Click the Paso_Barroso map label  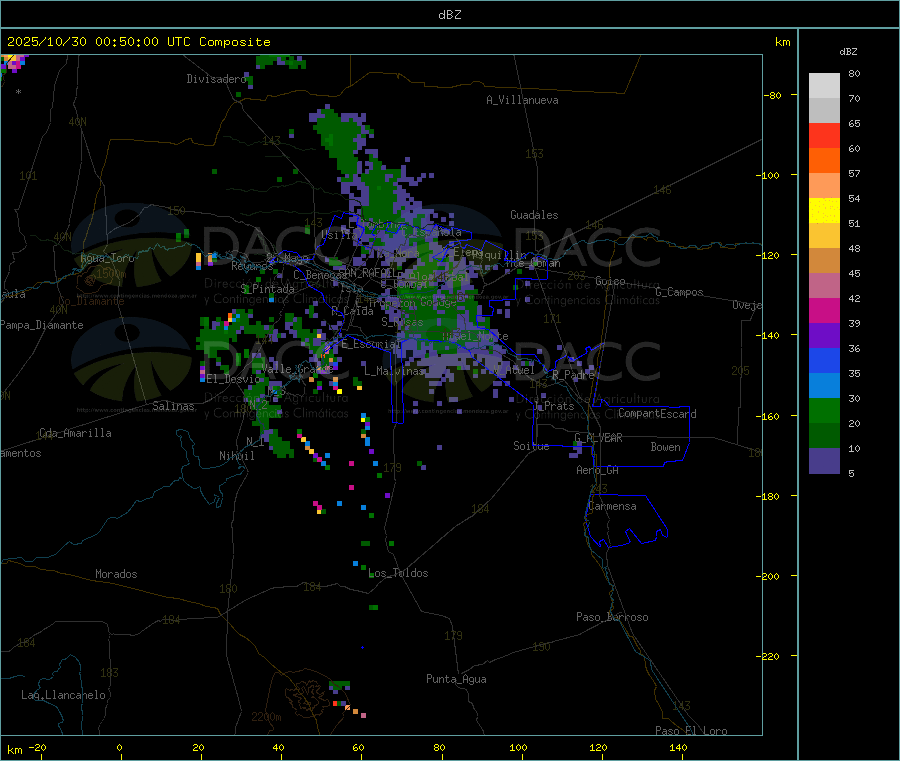coord(612,618)
